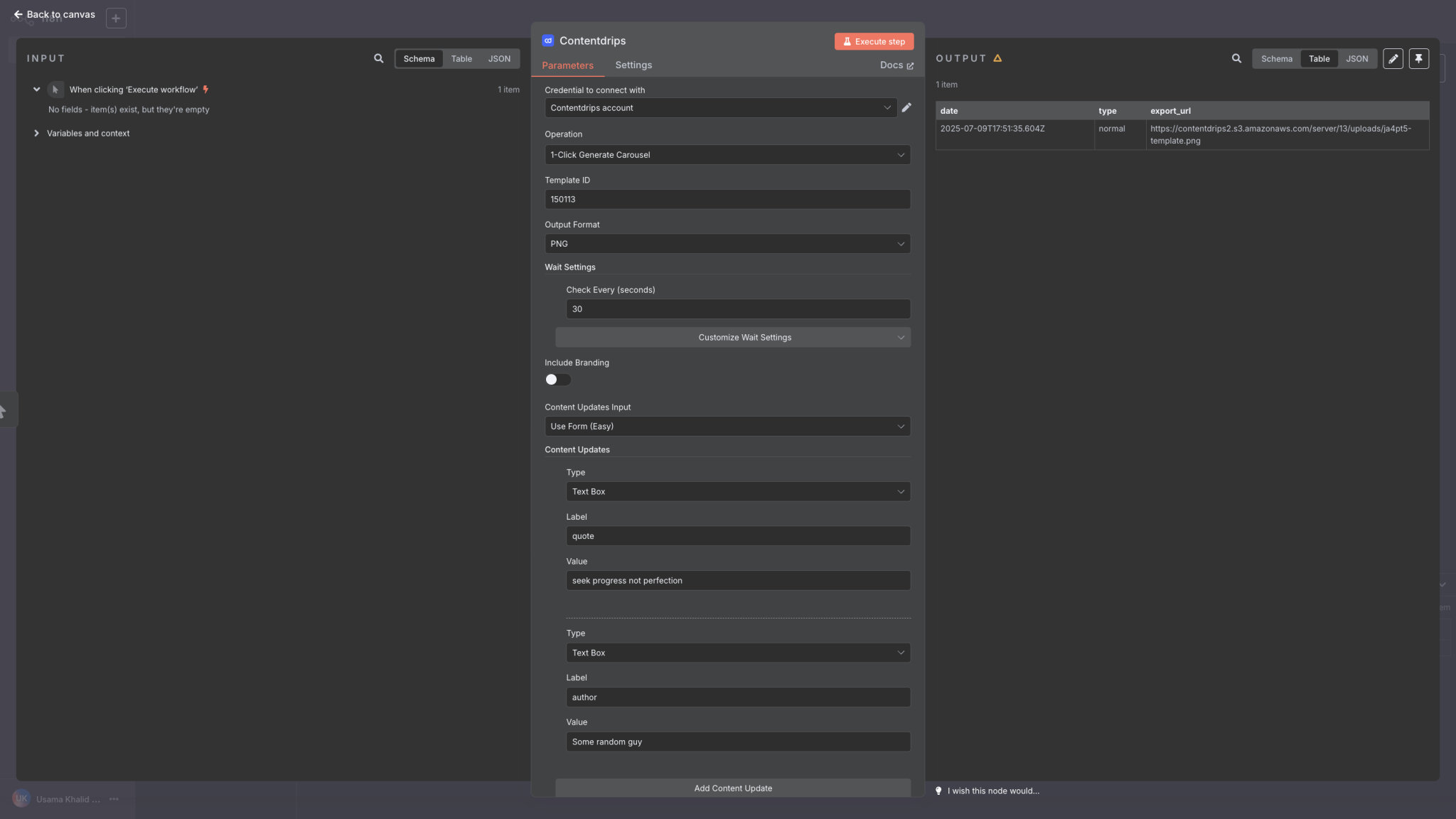Switch the Input panel to JSON view
Viewport: 1456px width, 819px height.
pos(500,58)
